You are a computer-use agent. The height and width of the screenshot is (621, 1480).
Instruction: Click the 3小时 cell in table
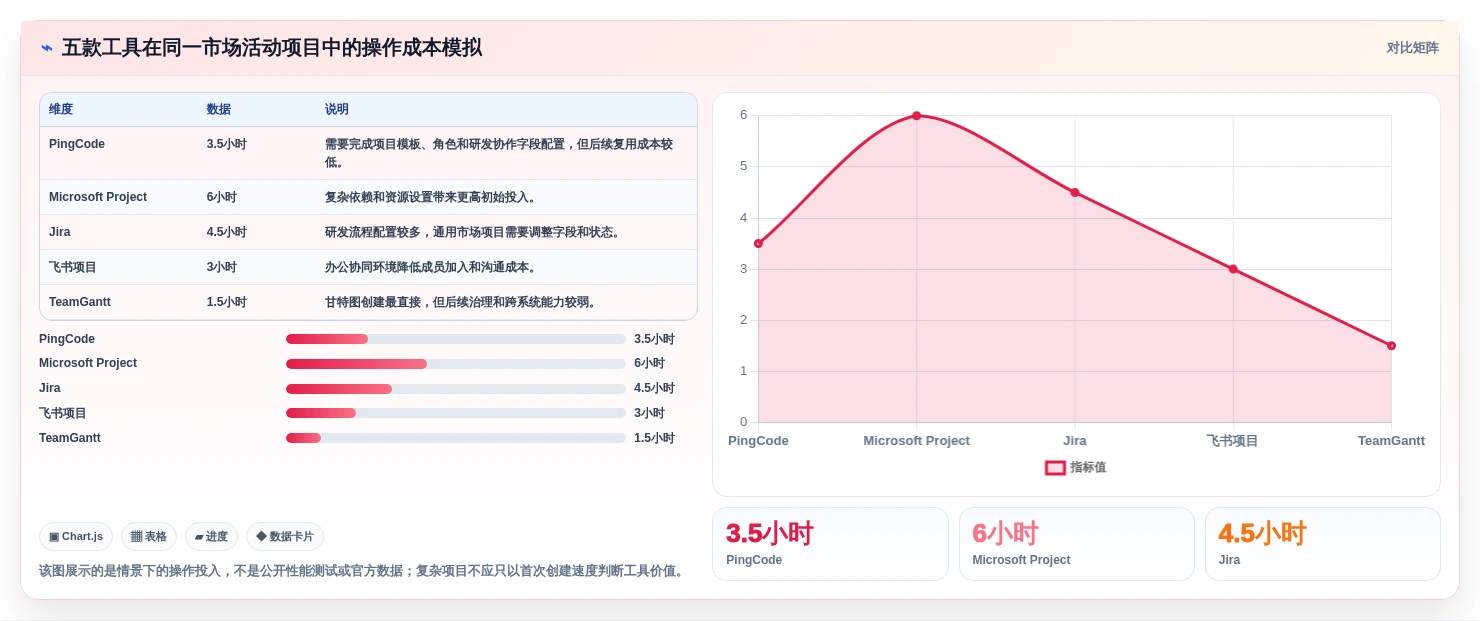[x=222, y=267]
